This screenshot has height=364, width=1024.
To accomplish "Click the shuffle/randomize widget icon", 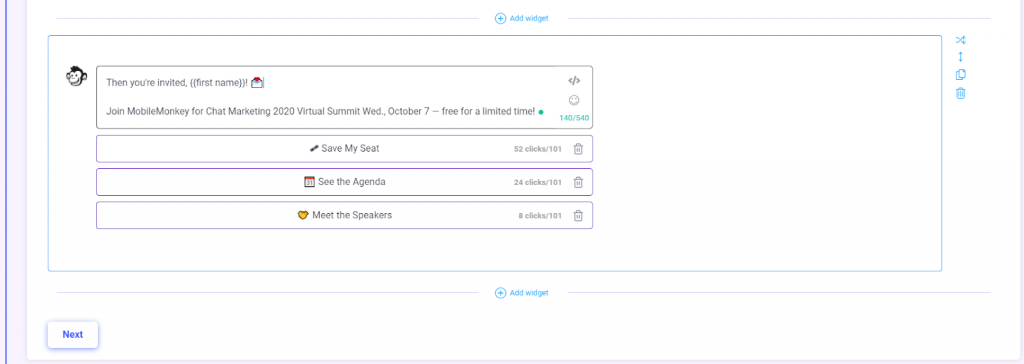I will point(960,40).
